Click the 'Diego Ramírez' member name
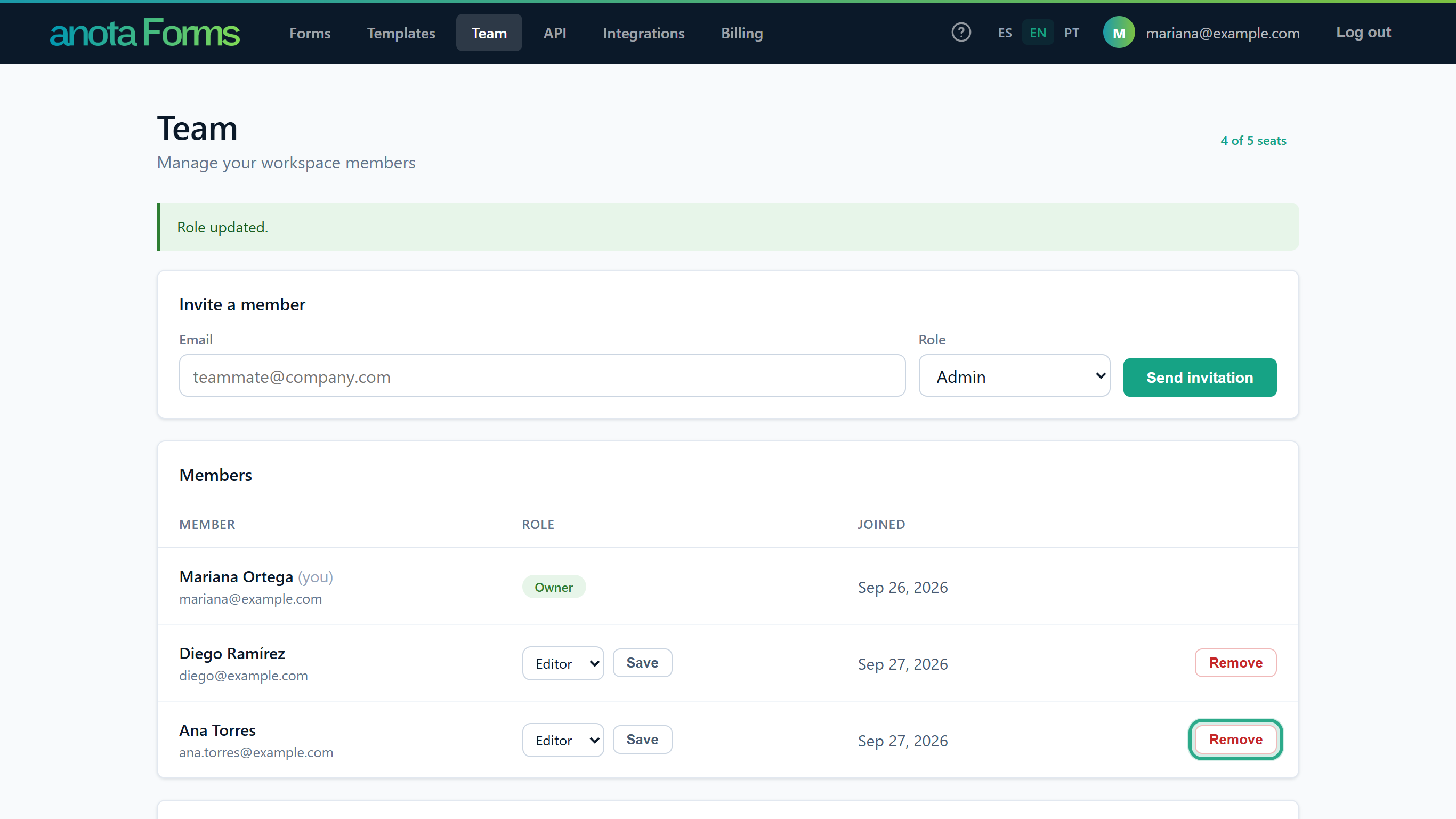The height and width of the screenshot is (819, 1456). (232, 653)
